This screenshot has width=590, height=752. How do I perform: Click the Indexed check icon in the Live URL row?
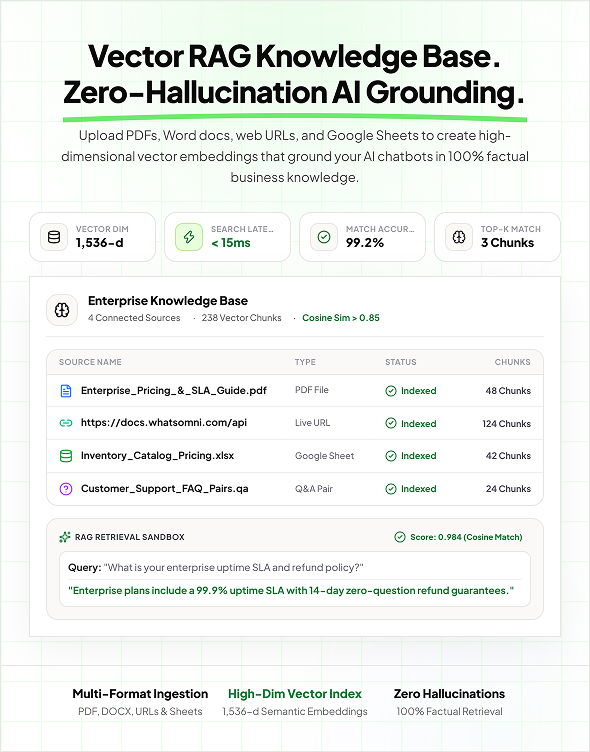point(391,423)
